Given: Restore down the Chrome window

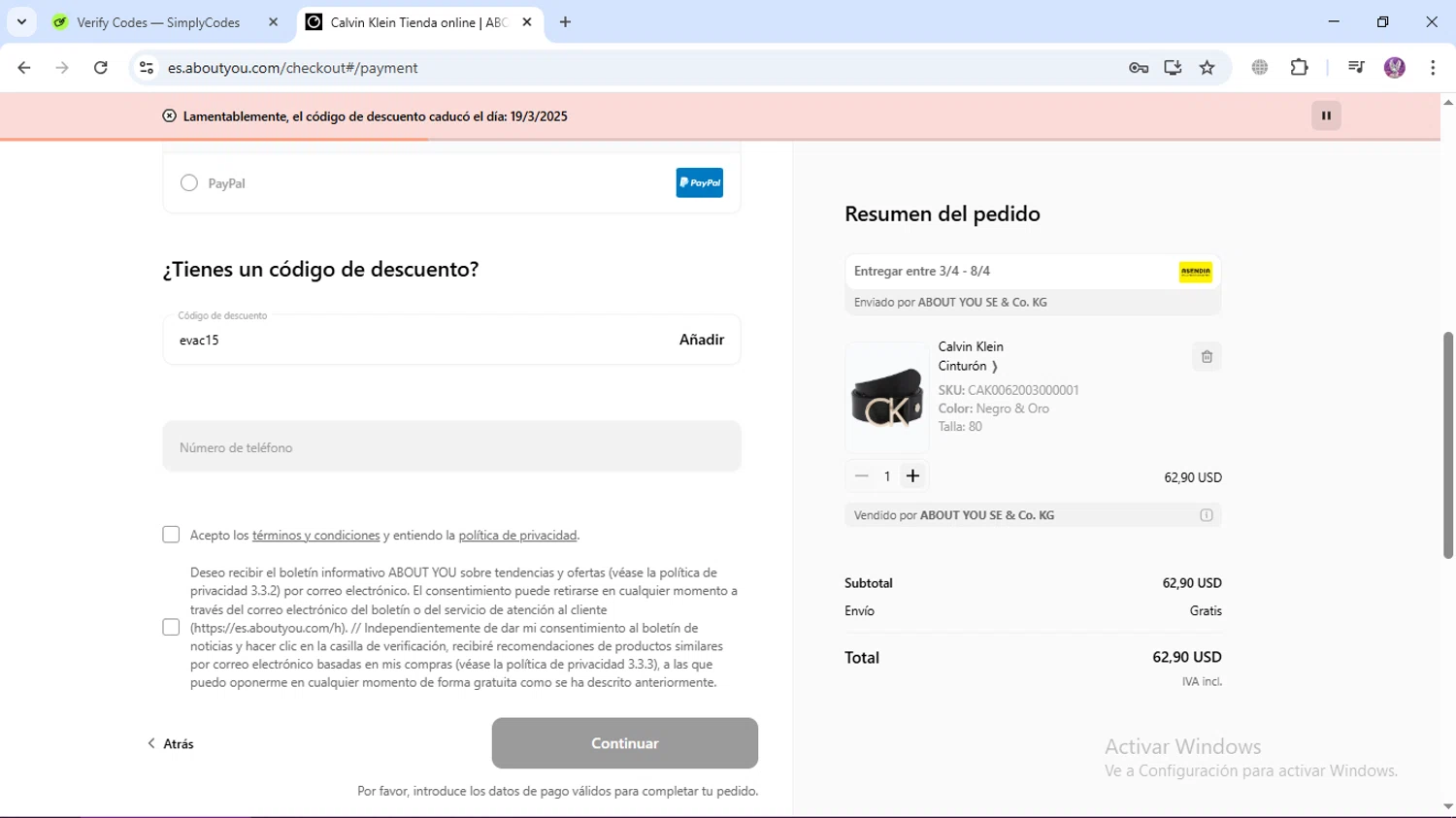Looking at the screenshot, I should click(x=1383, y=21).
